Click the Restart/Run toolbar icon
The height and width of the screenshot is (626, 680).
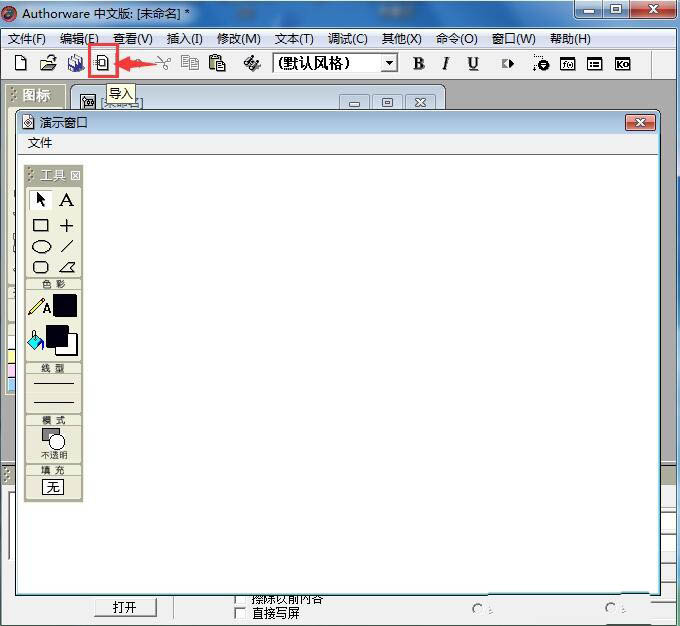tap(507, 64)
